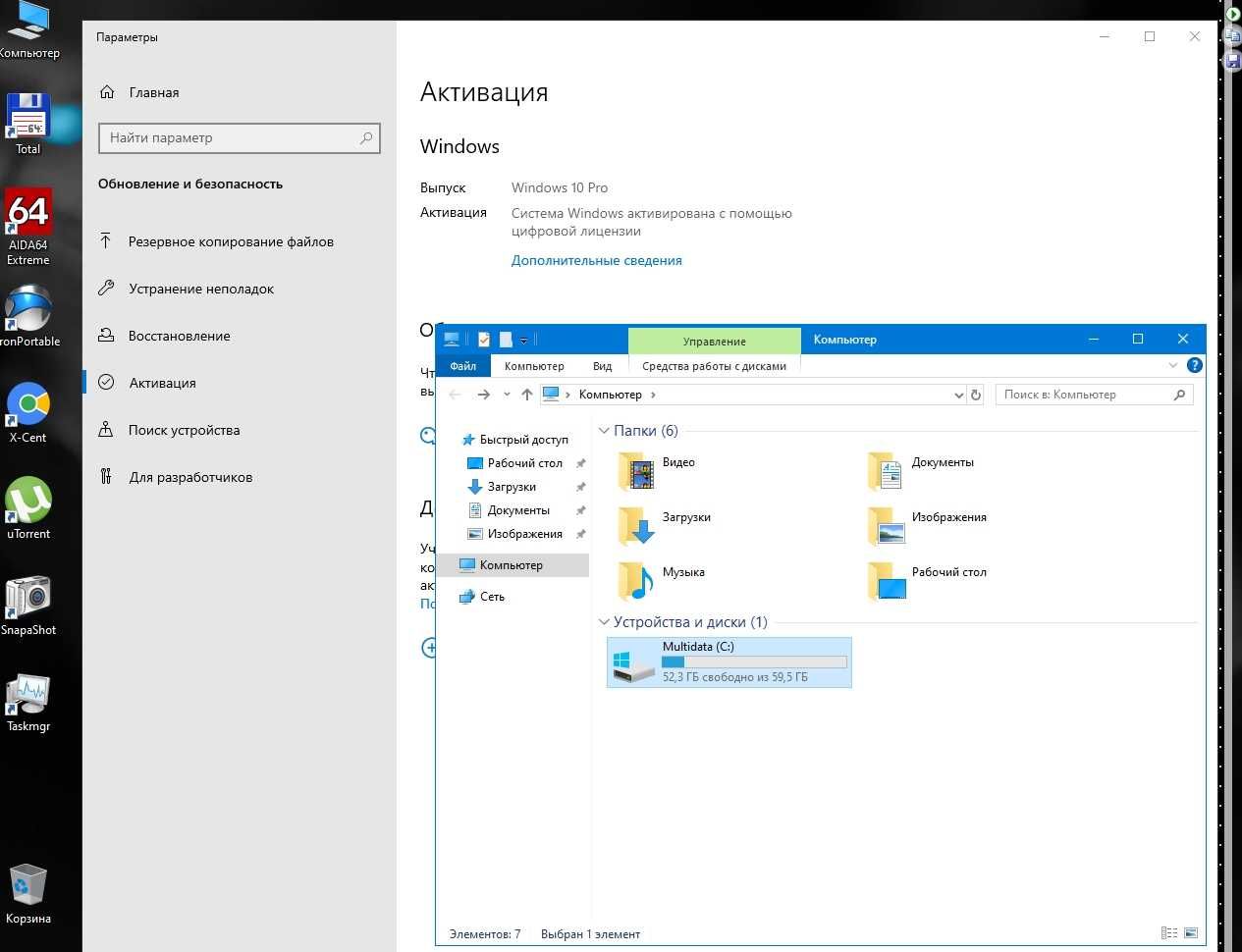Refresh the Explorer address bar
This screenshot has height=952, width=1242.
pyautogui.click(x=976, y=395)
